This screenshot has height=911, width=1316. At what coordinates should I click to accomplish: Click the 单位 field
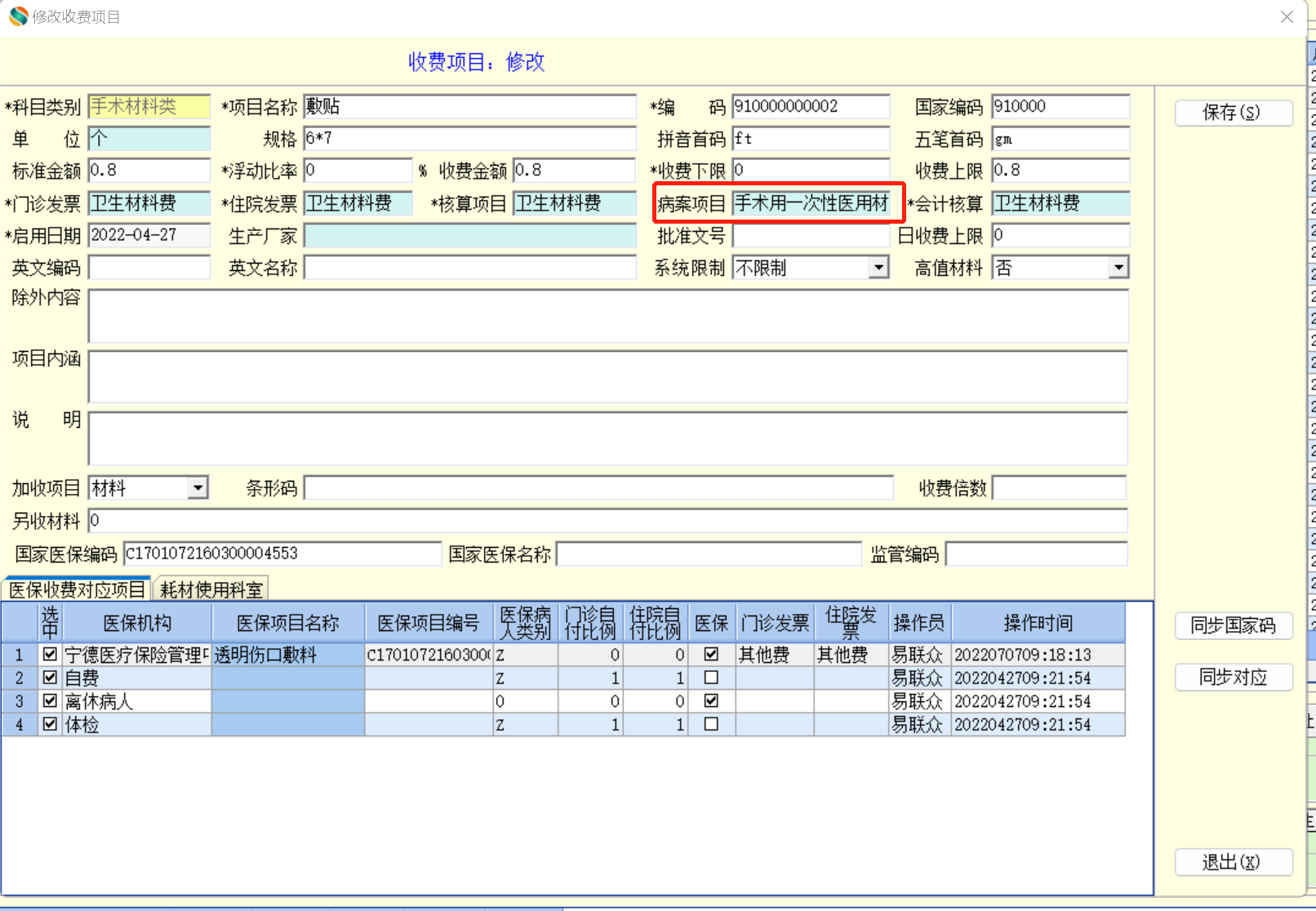[x=149, y=139]
